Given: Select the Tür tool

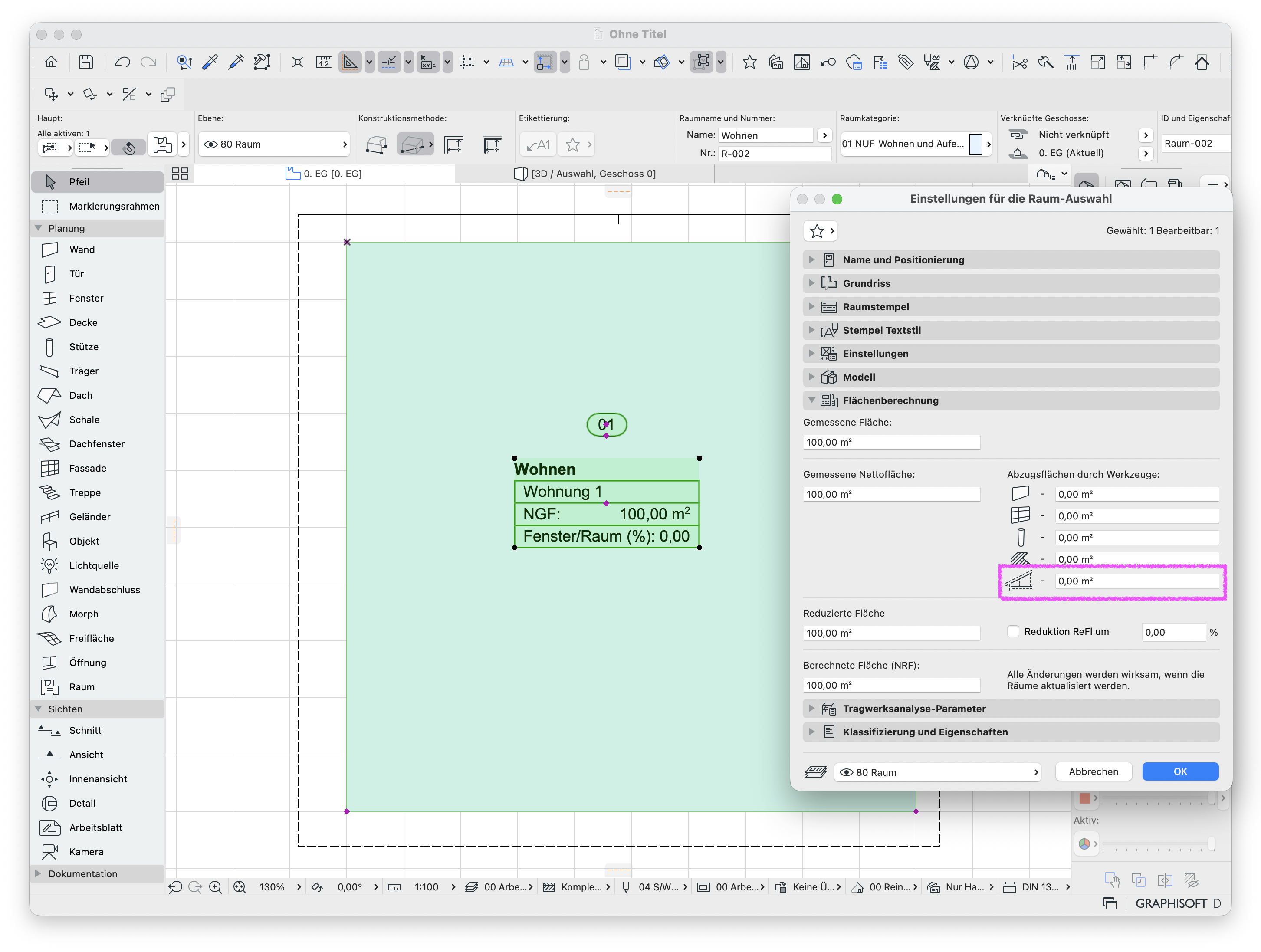Looking at the screenshot, I should point(97,274).
